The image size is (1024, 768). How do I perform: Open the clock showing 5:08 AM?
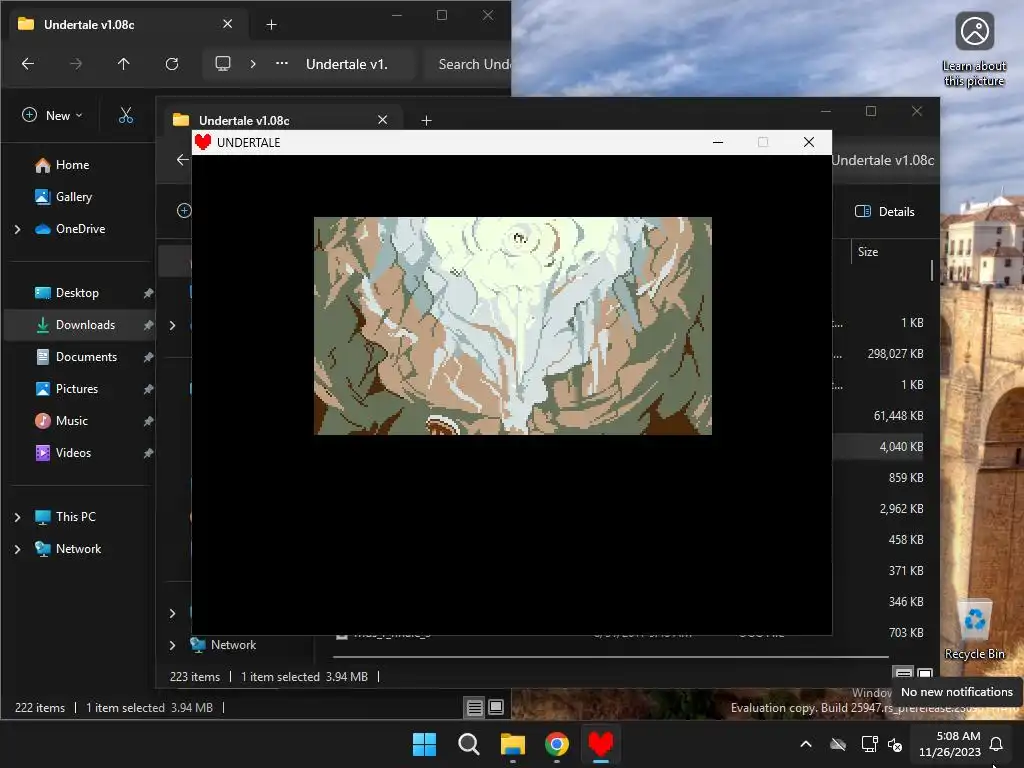point(950,744)
